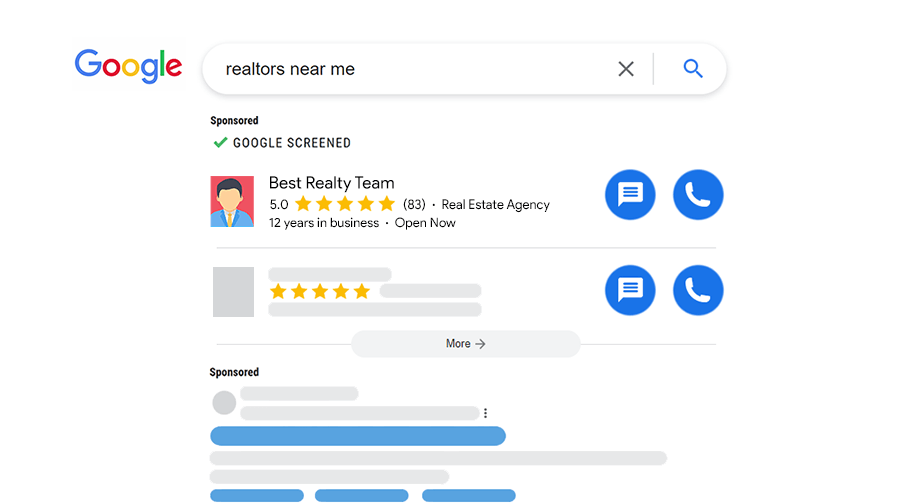Image resolution: width=912 pixels, height=504 pixels.
Task: Click the Google logo
Action: tap(129, 66)
